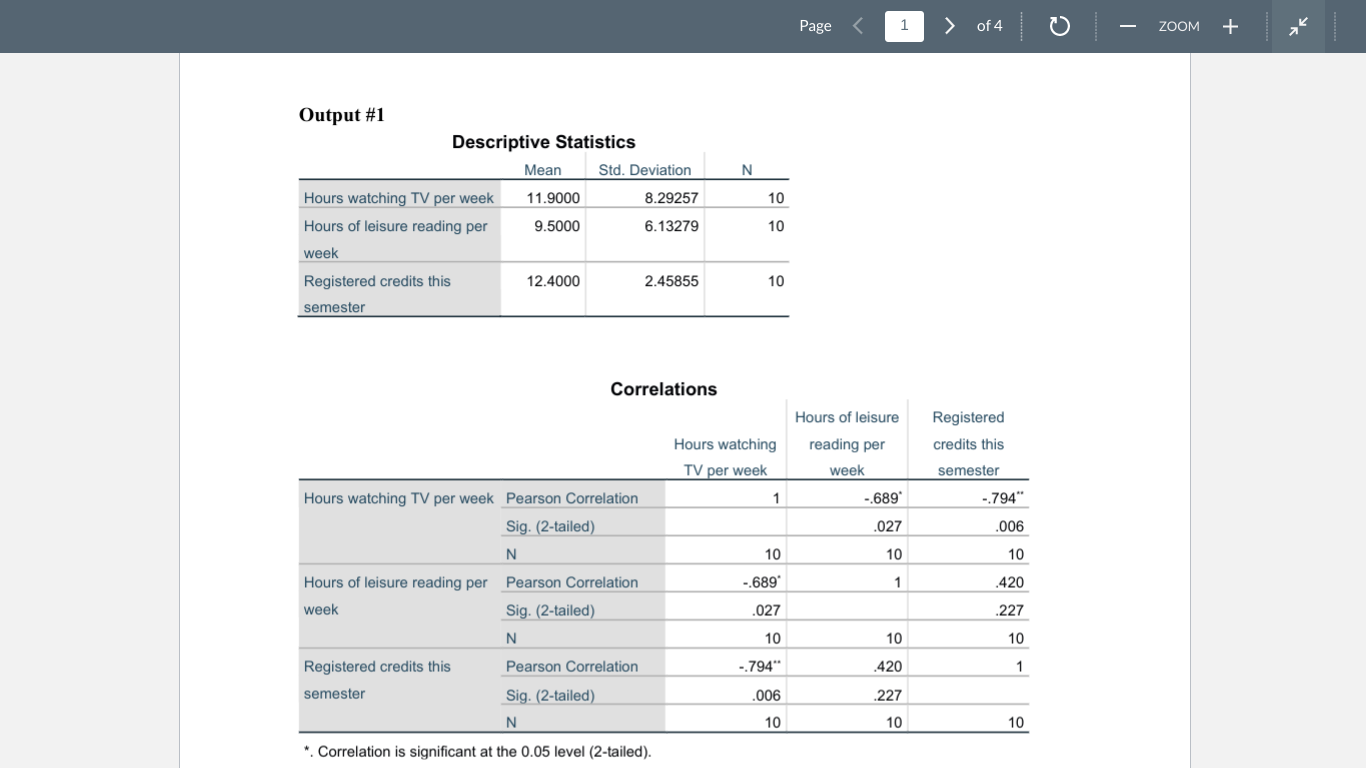Click the 'of 4' page count indicator

click(x=989, y=26)
